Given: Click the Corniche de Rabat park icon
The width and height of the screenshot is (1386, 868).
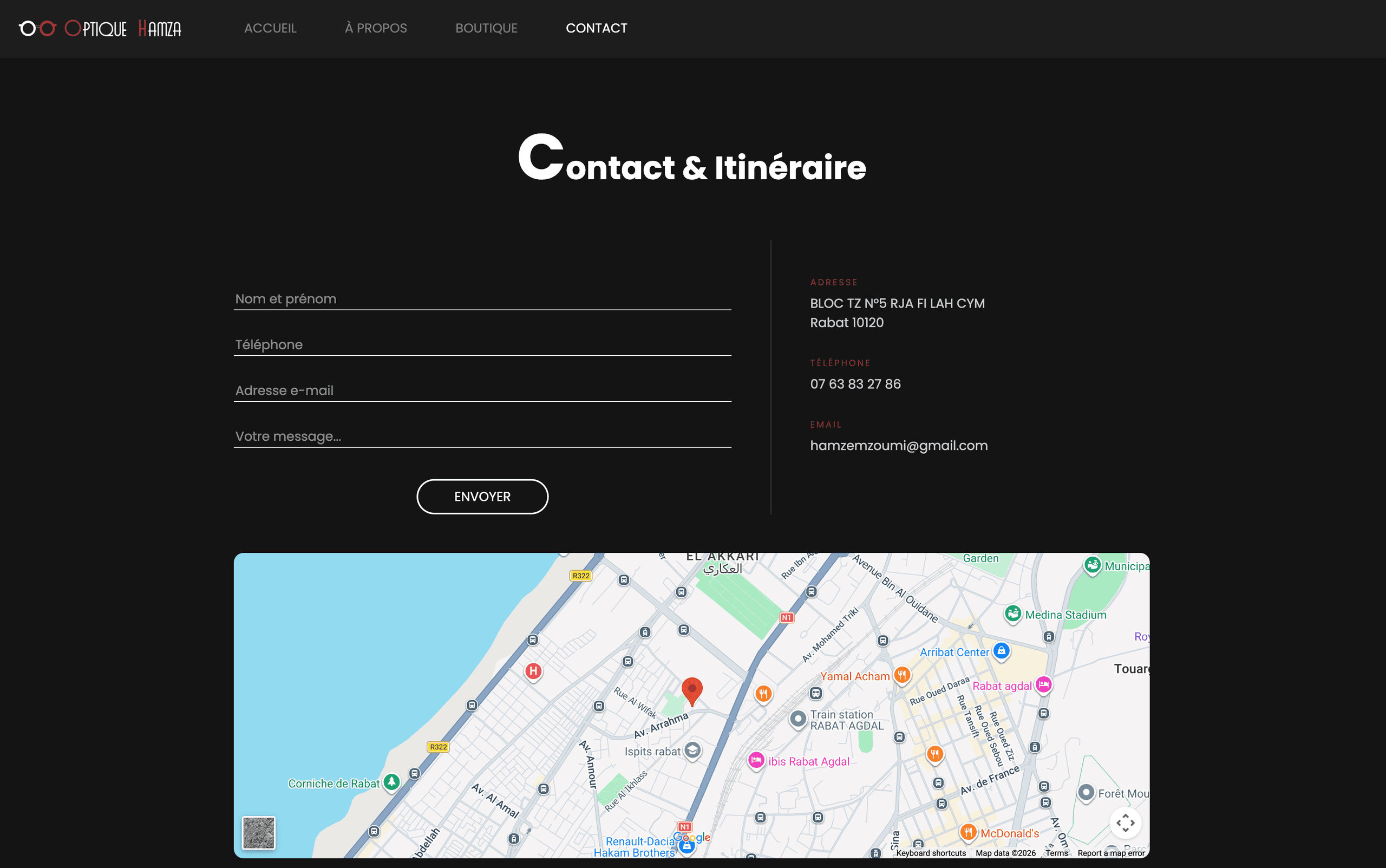Looking at the screenshot, I should (391, 782).
